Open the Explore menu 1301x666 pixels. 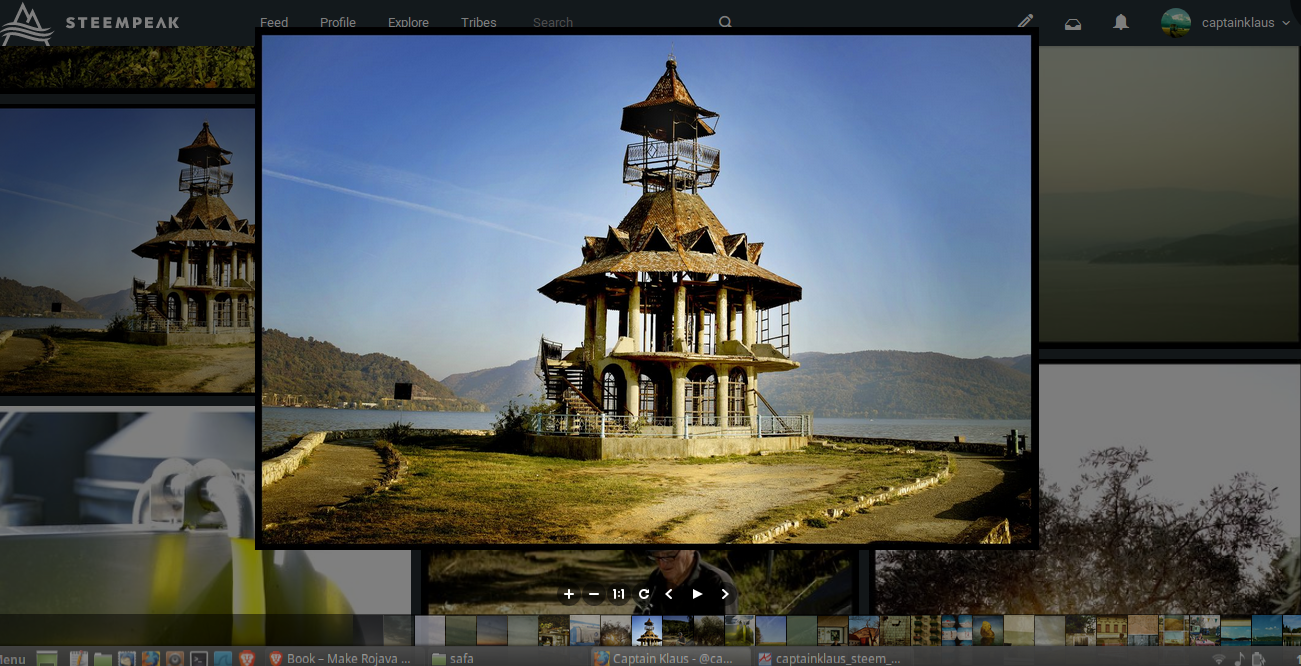[408, 23]
